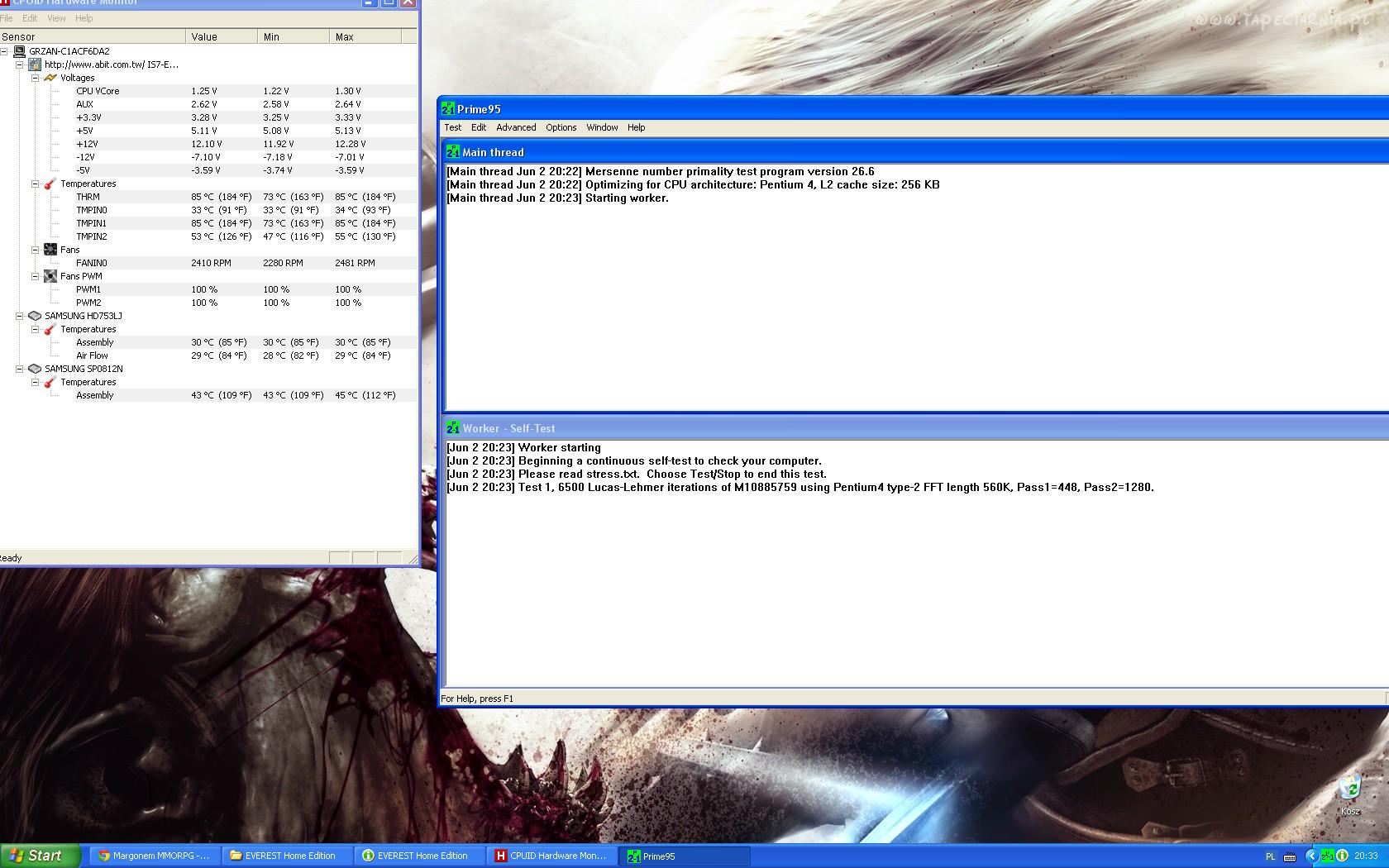Click the taskbar clock showing 20:33
The height and width of the screenshot is (868, 1389).
1366,856
